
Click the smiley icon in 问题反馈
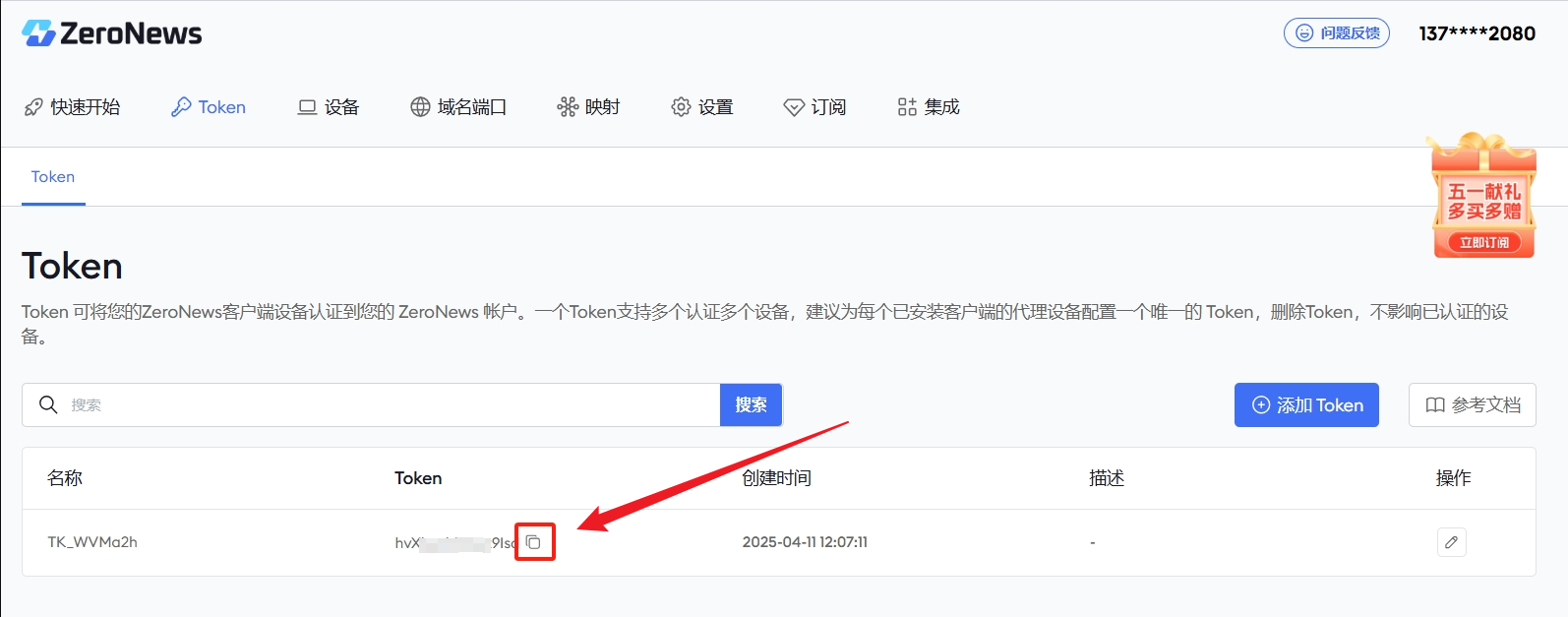(x=1304, y=33)
